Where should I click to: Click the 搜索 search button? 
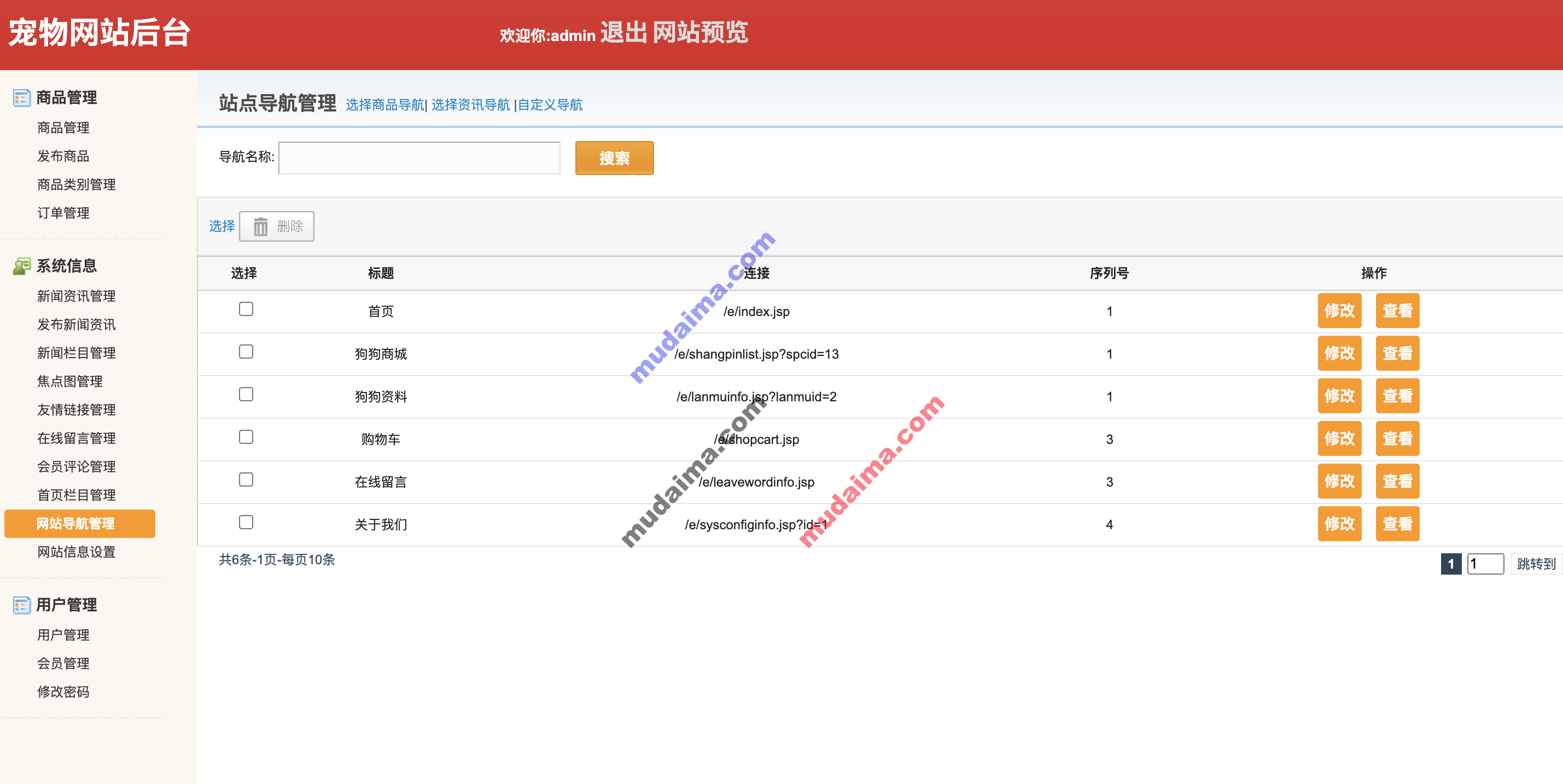click(614, 158)
